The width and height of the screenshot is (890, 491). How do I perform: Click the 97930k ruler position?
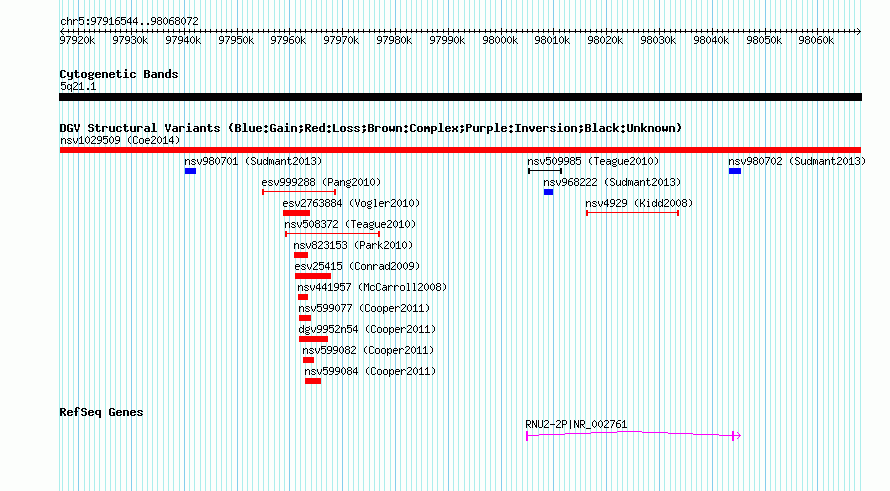(x=130, y=40)
